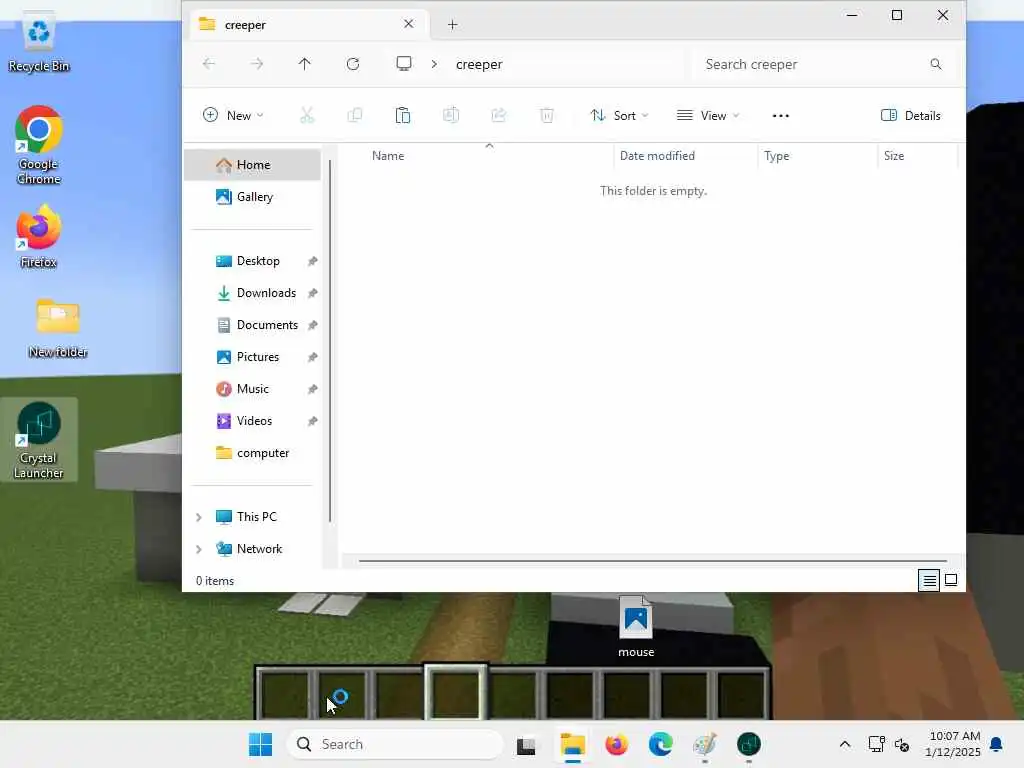Expand This PC in navigation pane

click(199, 517)
